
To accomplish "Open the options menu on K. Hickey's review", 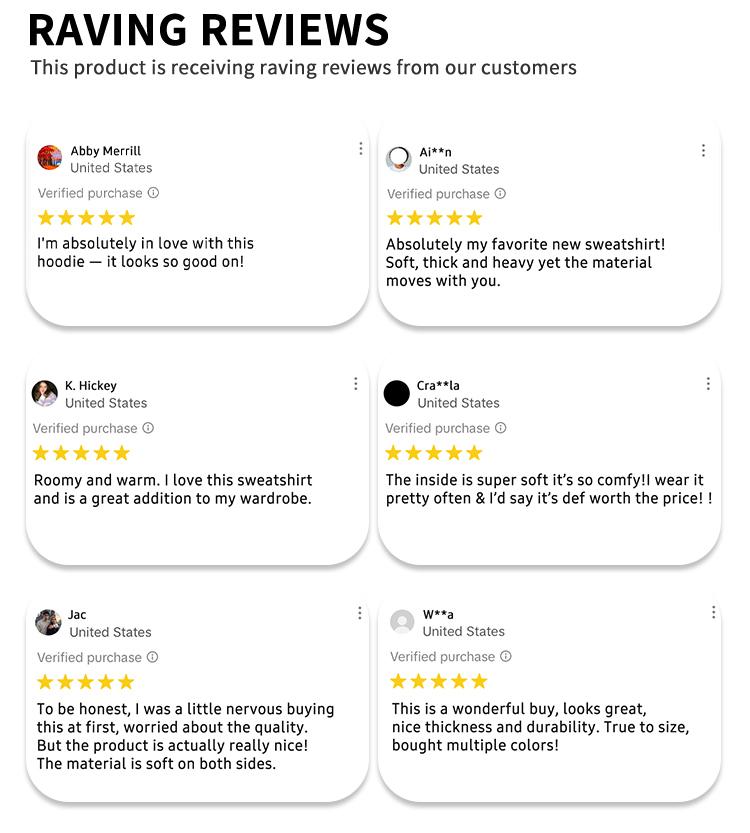I will point(356,384).
